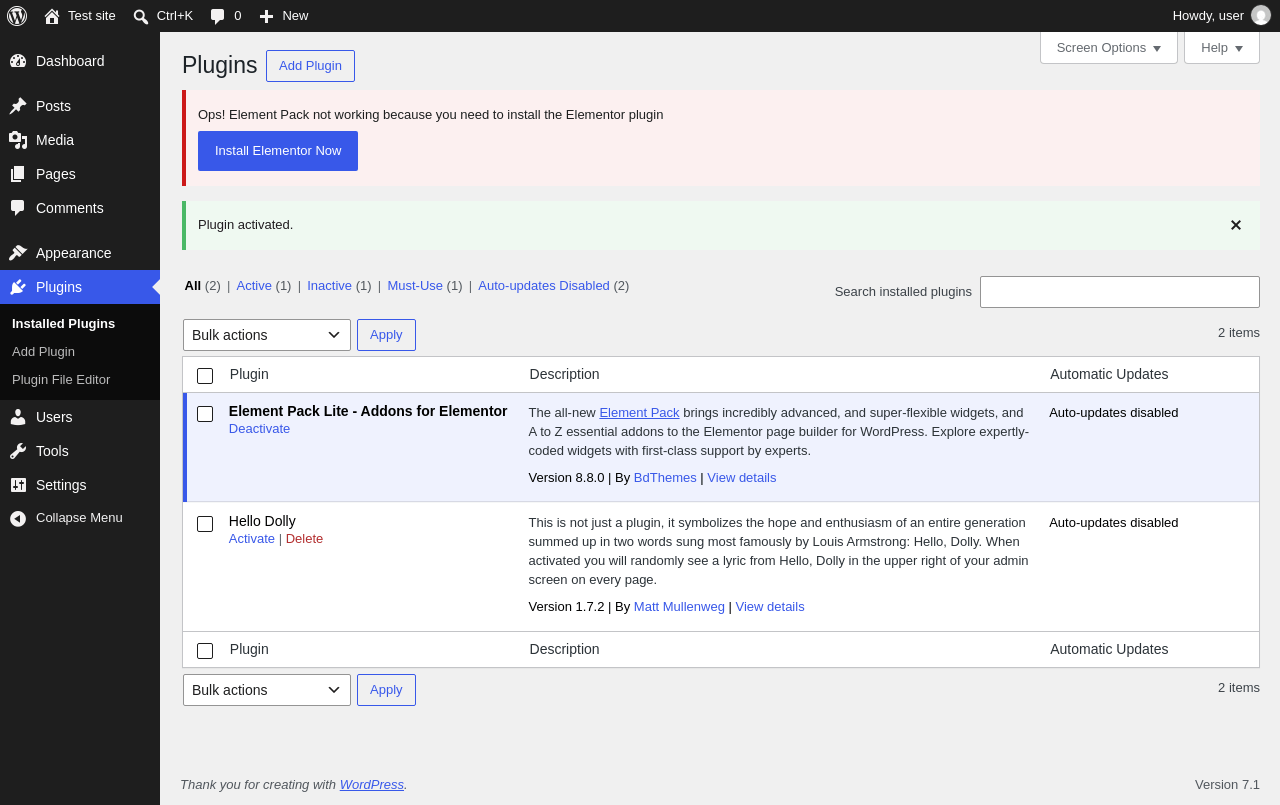Click the Pages icon in sidebar
Screen dimensions: 1280x805
coord(18,174)
